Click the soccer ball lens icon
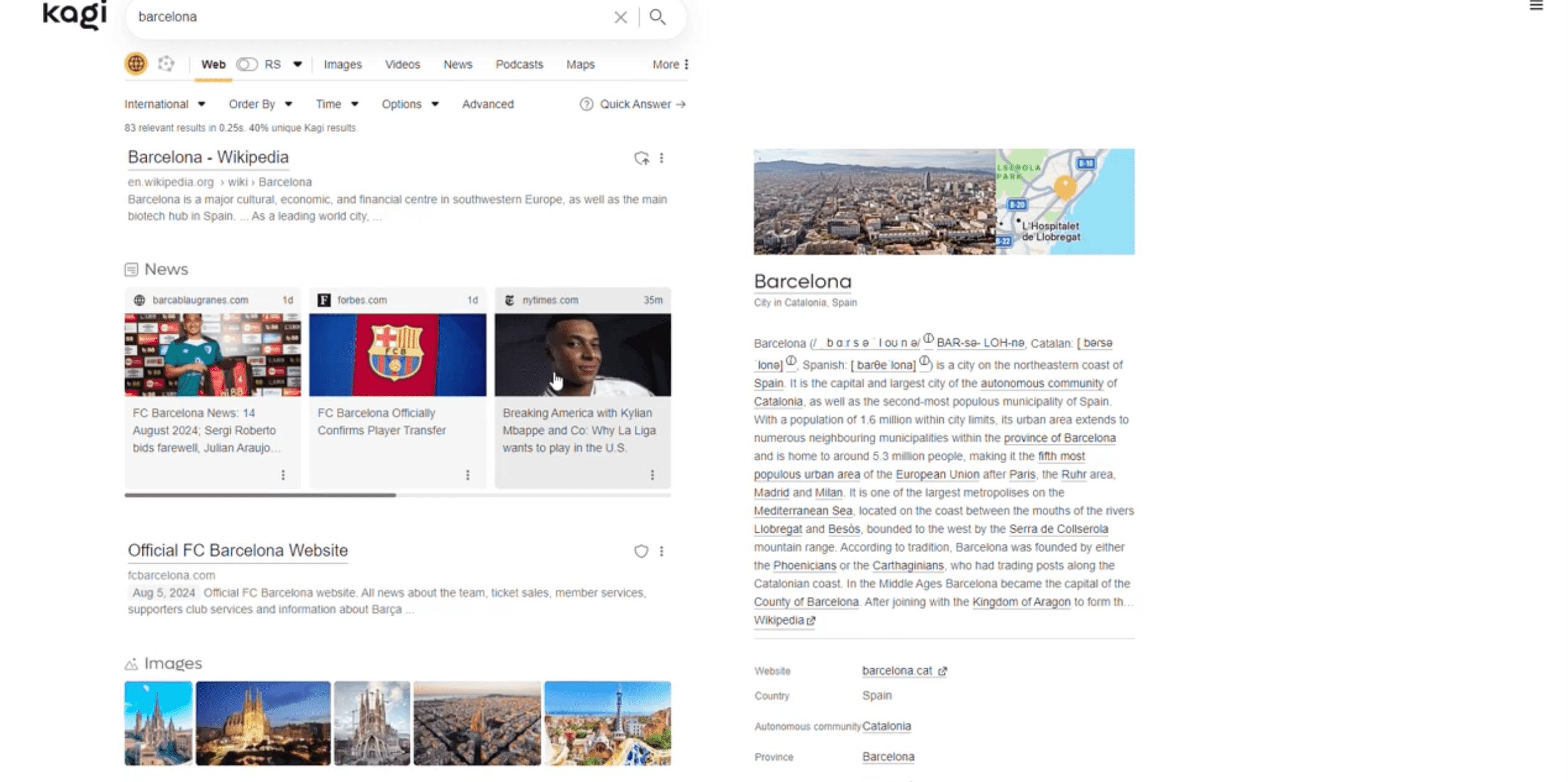This screenshot has height=782, width=1568. pyautogui.click(x=166, y=63)
